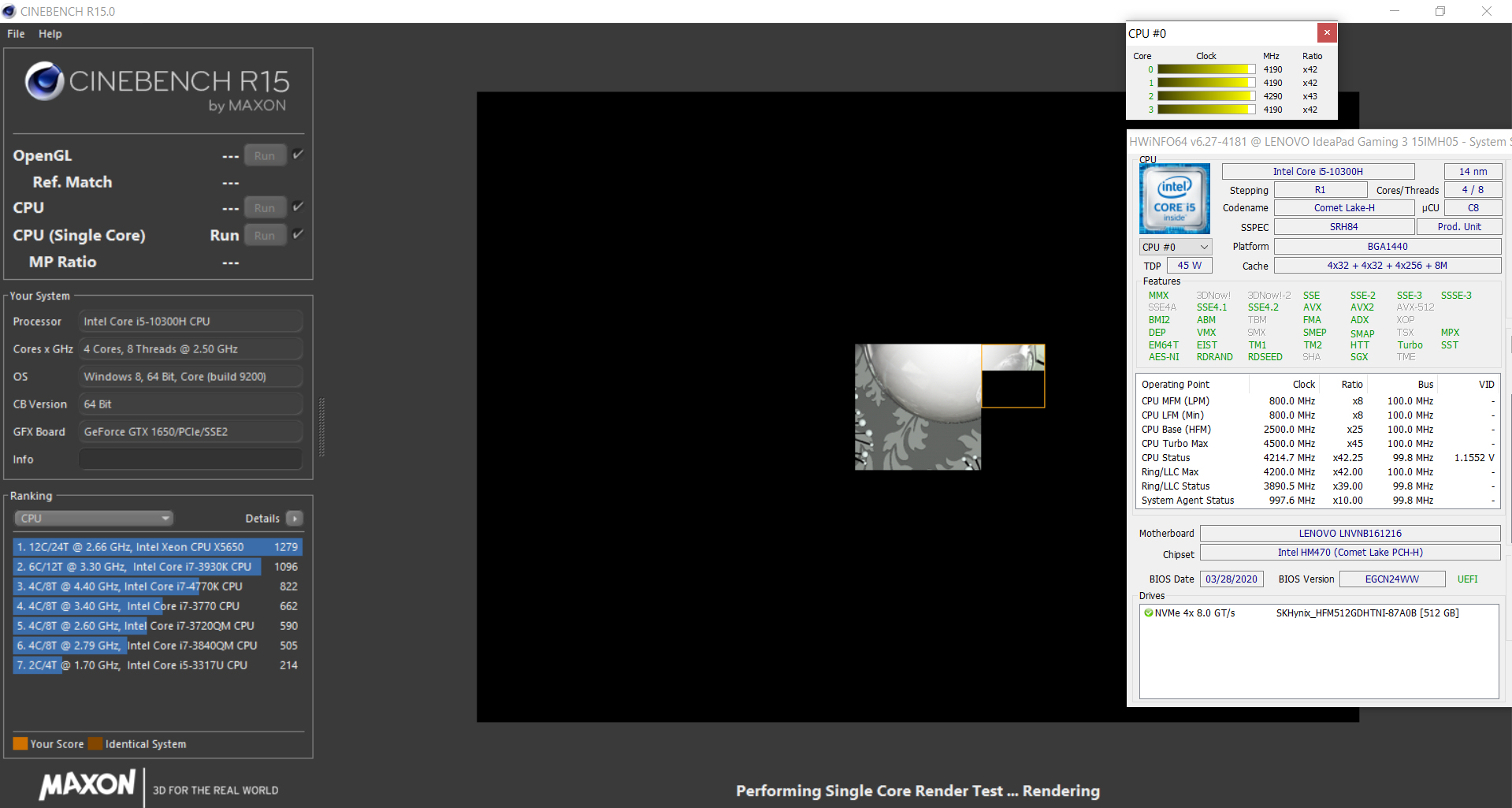Open the CPU ranking type dropdown
1512x808 pixels.
[x=94, y=519]
